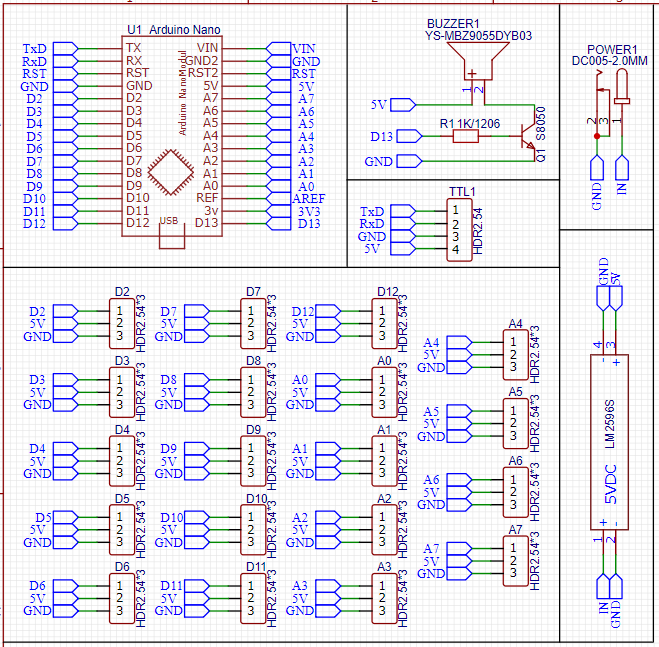Click the D13 net port in buzzer circuit
The height and width of the screenshot is (647, 659).
pyautogui.click(x=409, y=136)
